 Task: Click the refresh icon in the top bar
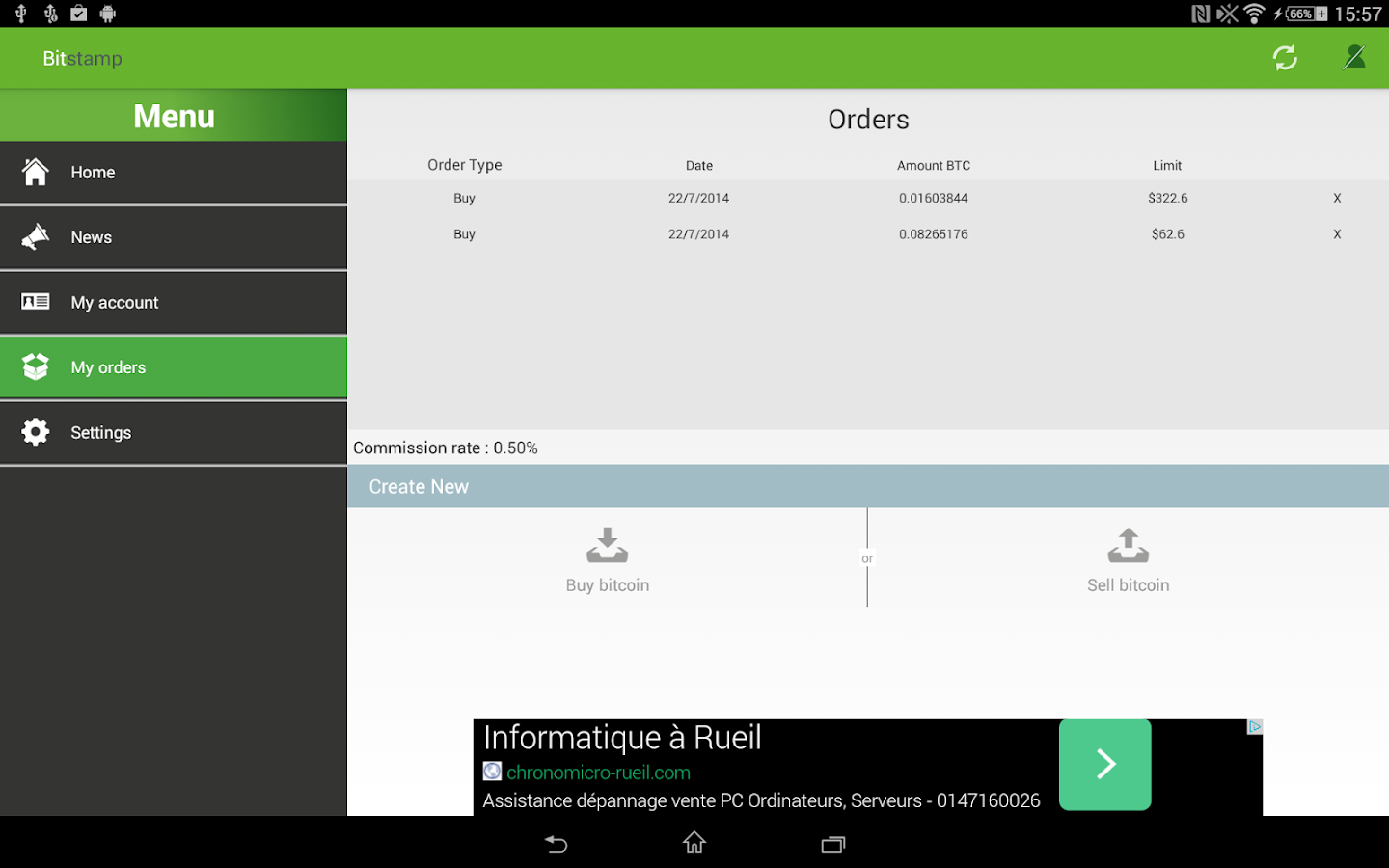[1285, 58]
